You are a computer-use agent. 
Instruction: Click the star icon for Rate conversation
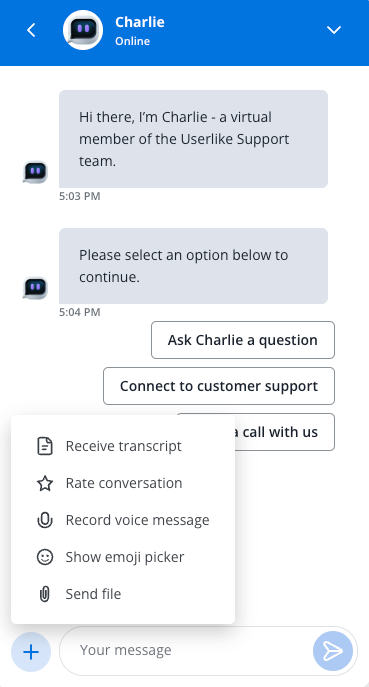point(45,483)
